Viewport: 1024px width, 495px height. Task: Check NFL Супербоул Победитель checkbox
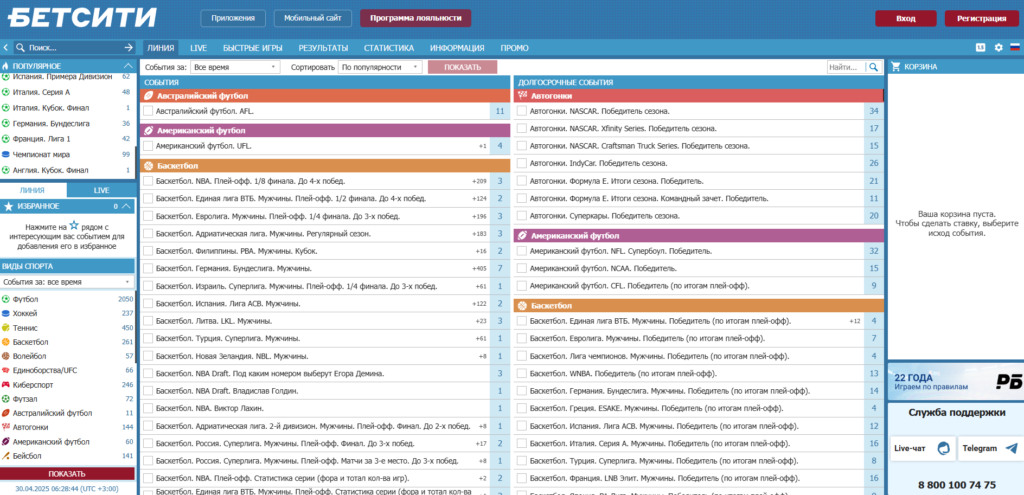tap(522, 251)
